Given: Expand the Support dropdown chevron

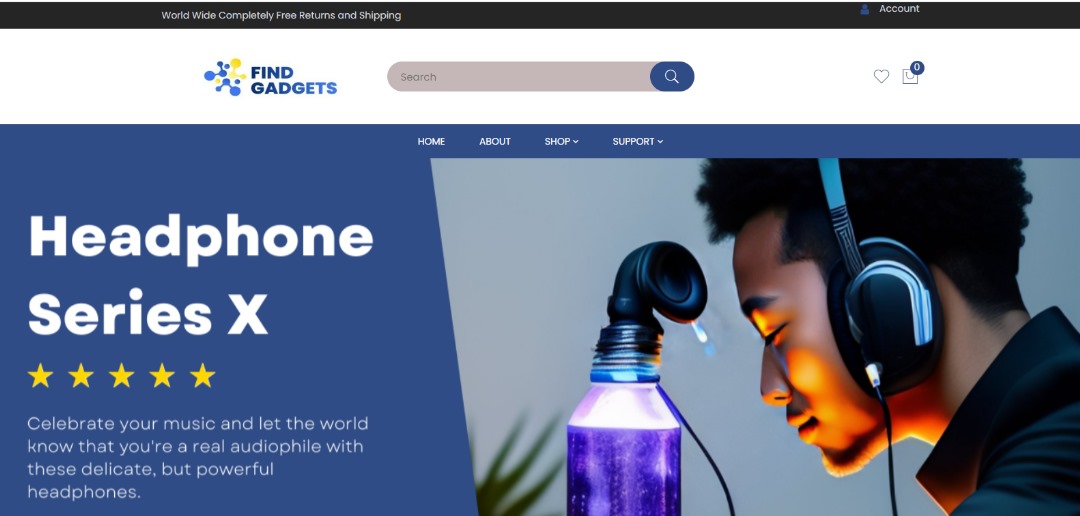Looking at the screenshot, I should click(x=660, y=141).
